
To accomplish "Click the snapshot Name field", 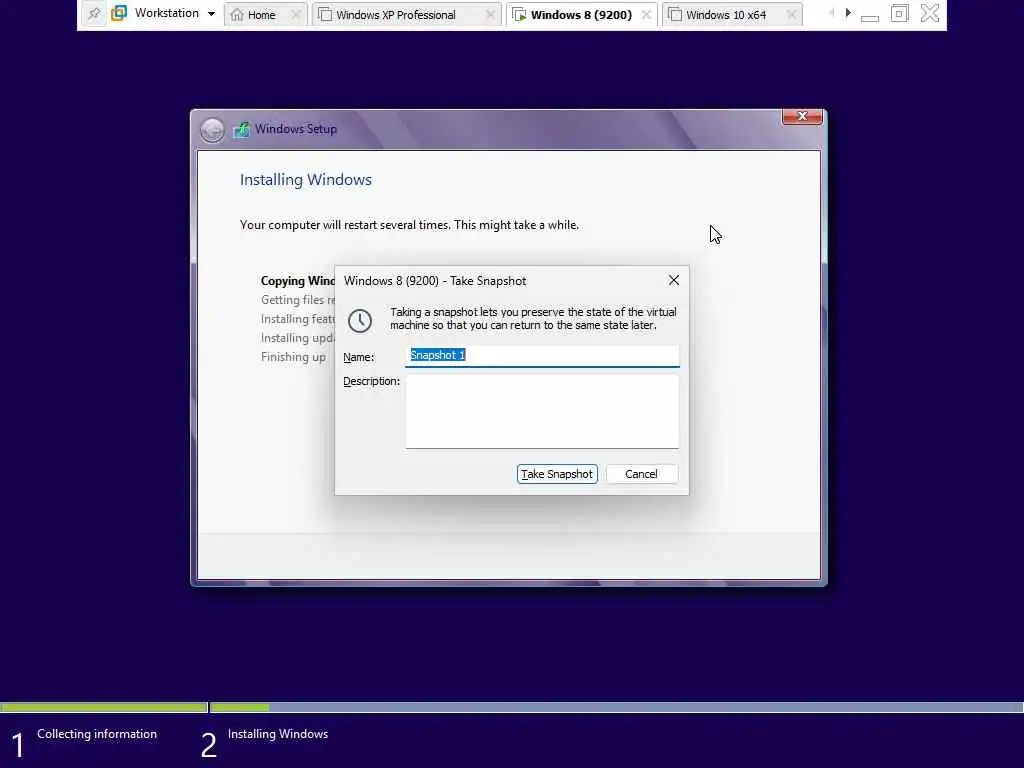I will click(542, 356).
